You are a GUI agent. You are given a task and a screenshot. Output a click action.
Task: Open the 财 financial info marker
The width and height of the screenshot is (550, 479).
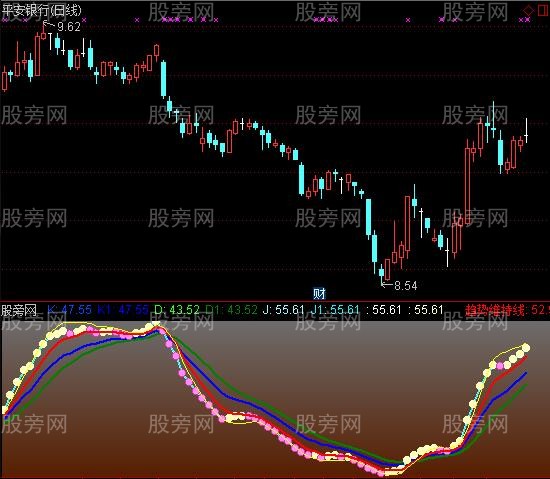319,293
